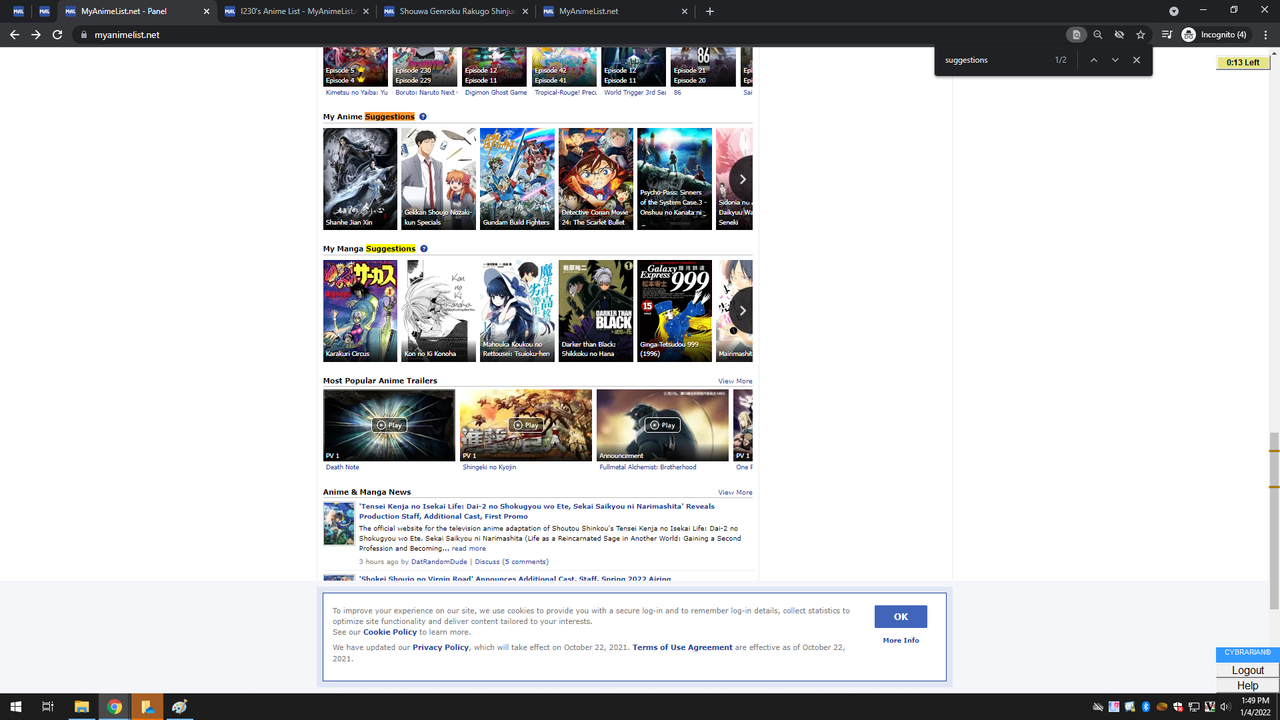The width and height of the screenshot is (1280, 720).
Task: Play the Shingeki no Kyojin trailer
Action: (525, 425)
